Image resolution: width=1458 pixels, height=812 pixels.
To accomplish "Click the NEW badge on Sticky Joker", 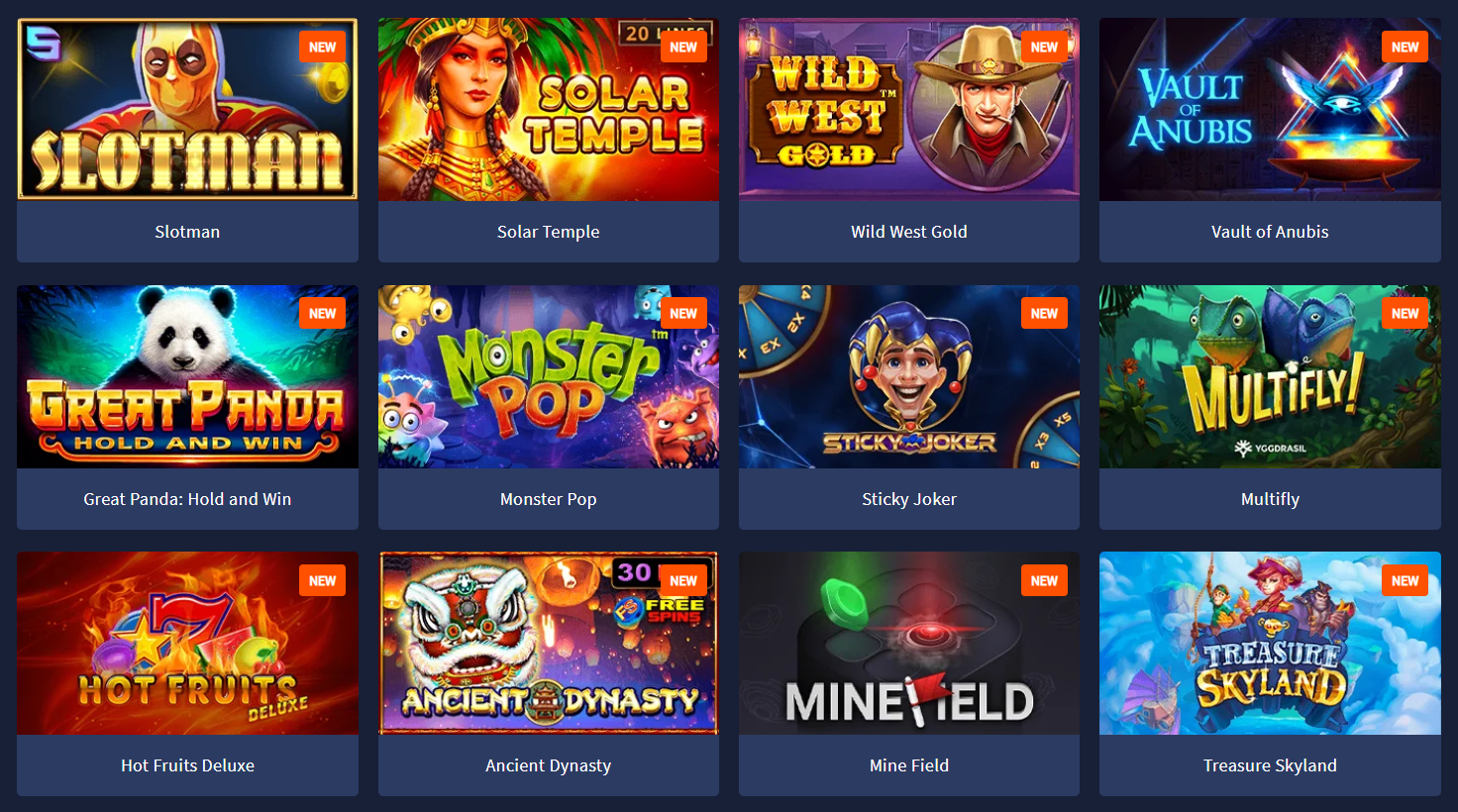I will coord(1044,313).
